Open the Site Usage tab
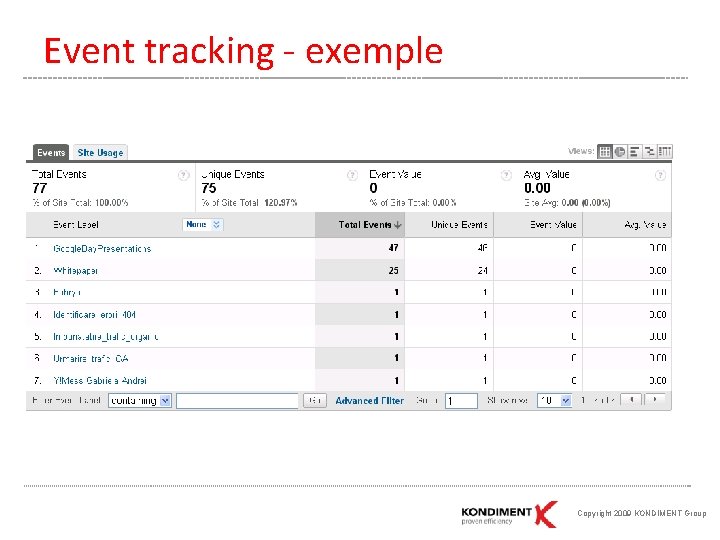 [100, 152]
